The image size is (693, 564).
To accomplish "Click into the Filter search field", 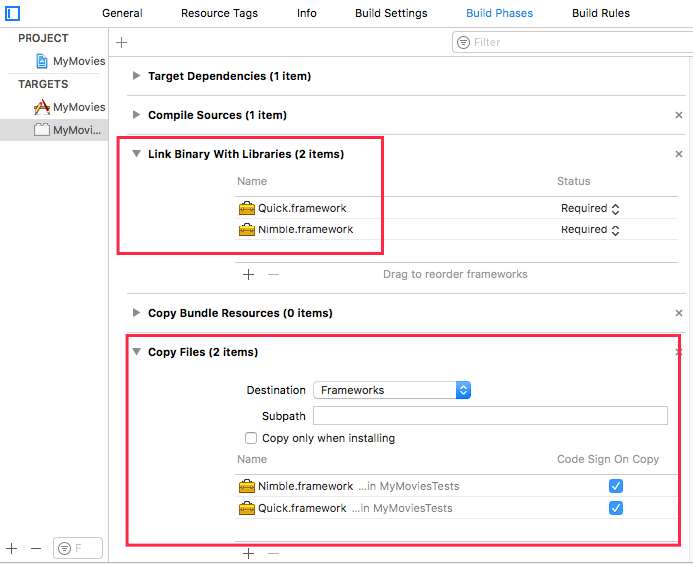I will (x=572, y=42).
